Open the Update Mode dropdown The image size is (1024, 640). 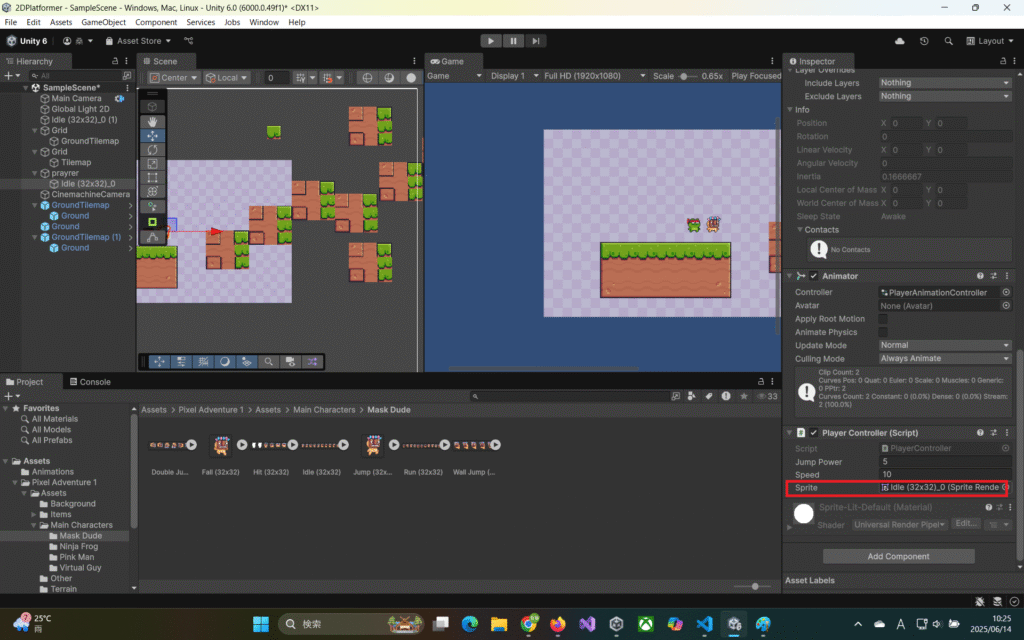click(x=944, y=345)
